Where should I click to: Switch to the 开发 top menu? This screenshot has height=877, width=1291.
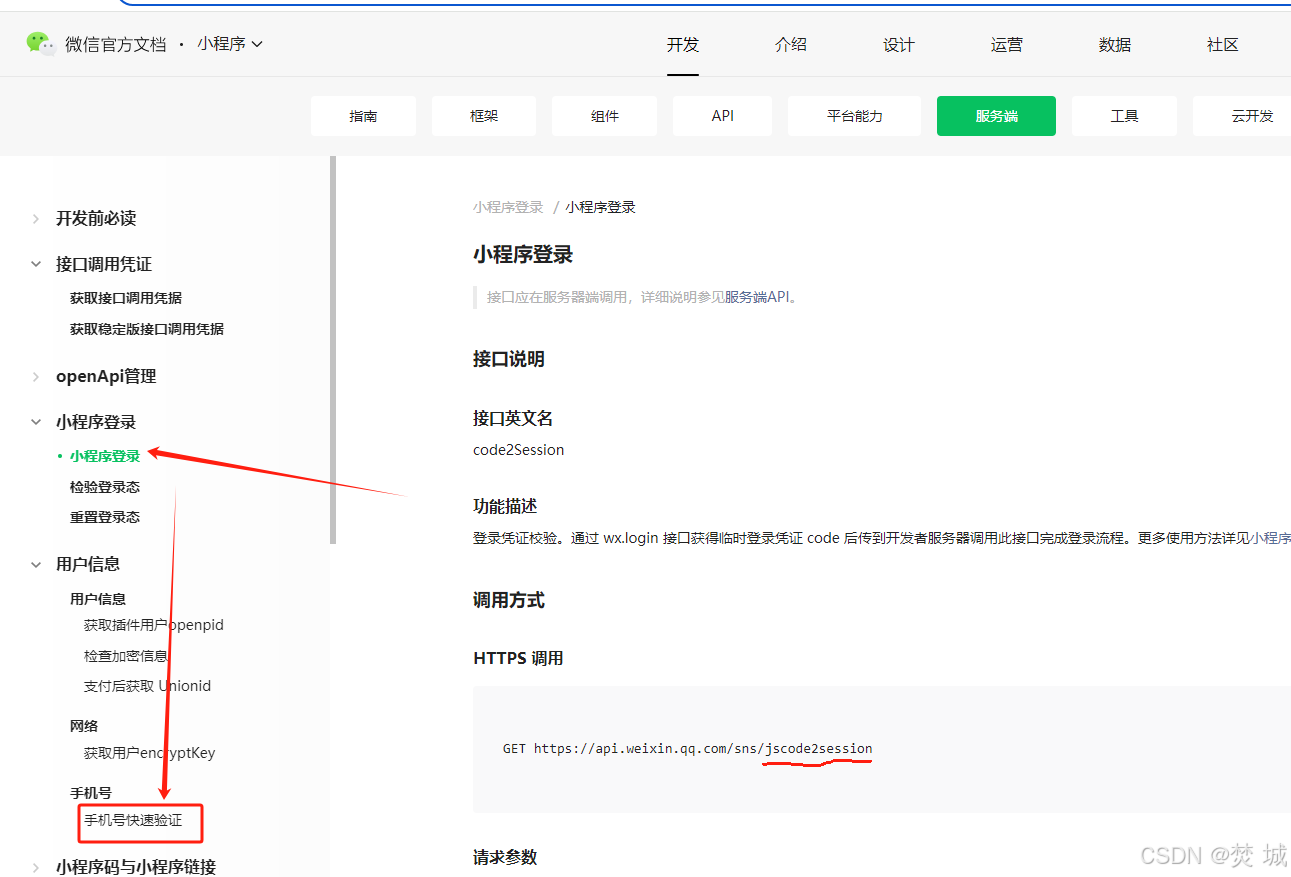click(683, 44)
